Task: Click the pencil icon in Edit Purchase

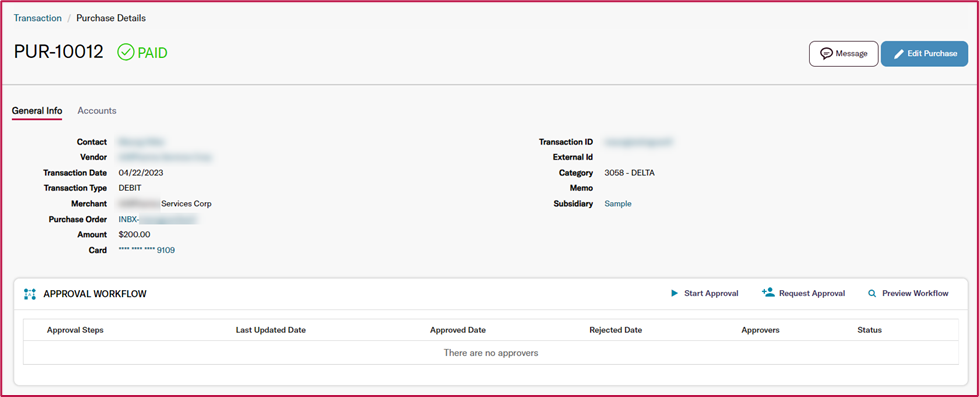Action: 898,54
